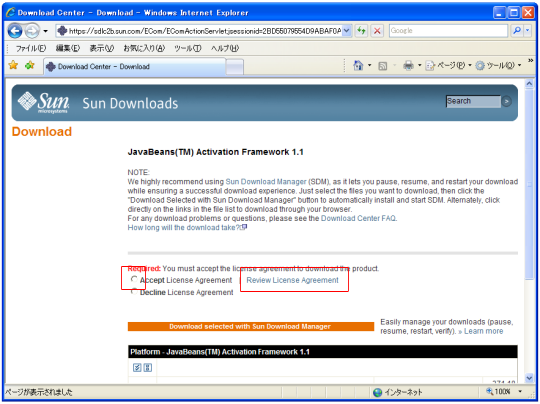
Task: Click the Sun Downloads Search field
Action: [x=473, y=101]
